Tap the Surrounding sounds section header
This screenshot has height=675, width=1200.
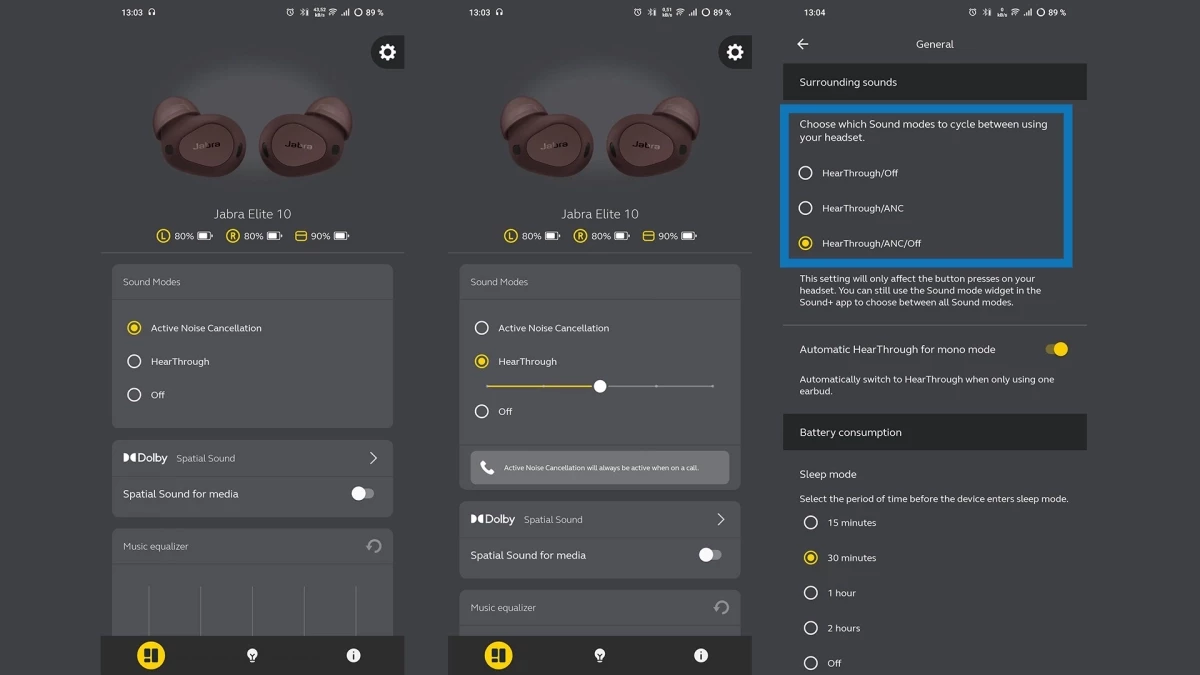934,82
